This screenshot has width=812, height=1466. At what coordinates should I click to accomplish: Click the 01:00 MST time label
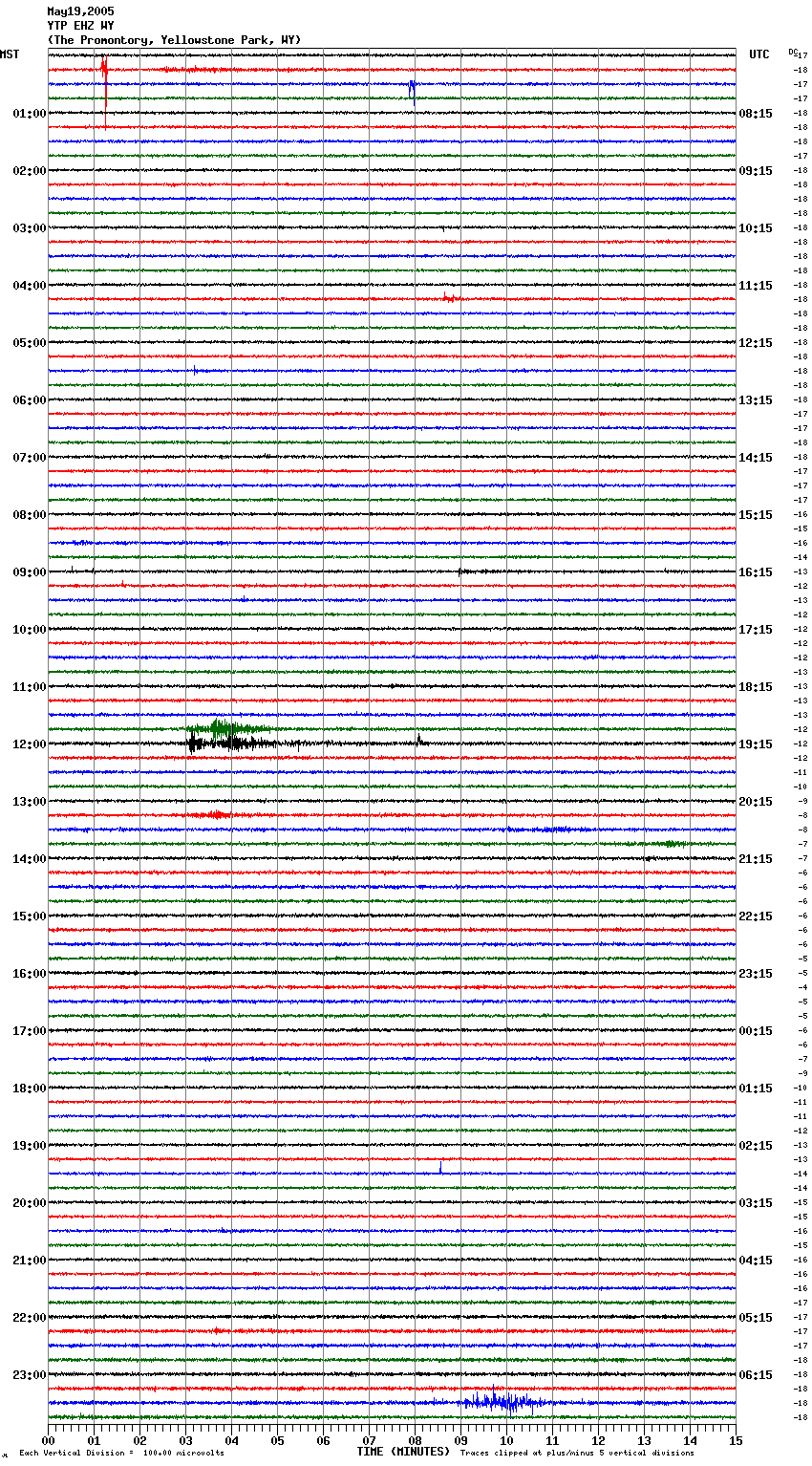pos(30,114)
